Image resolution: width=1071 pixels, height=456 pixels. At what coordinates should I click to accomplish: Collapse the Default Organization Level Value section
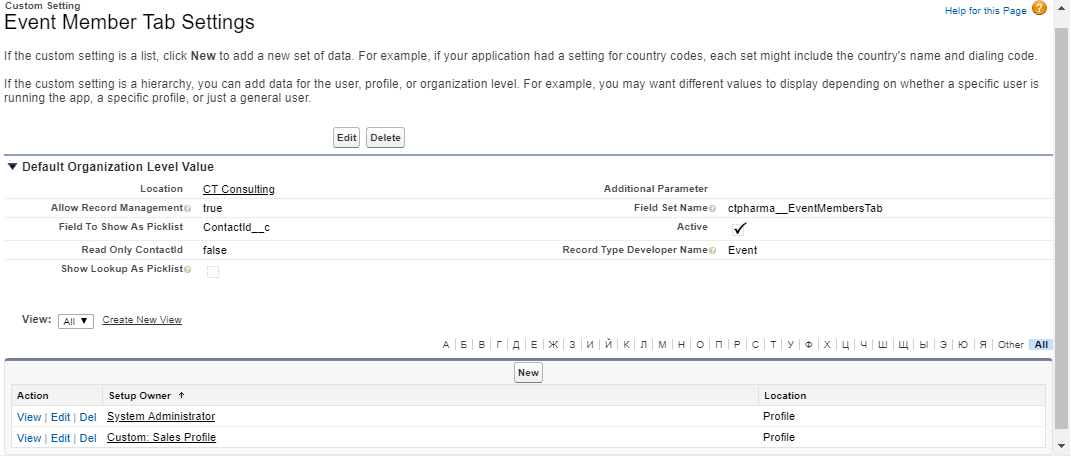click(x=12, y=167)
